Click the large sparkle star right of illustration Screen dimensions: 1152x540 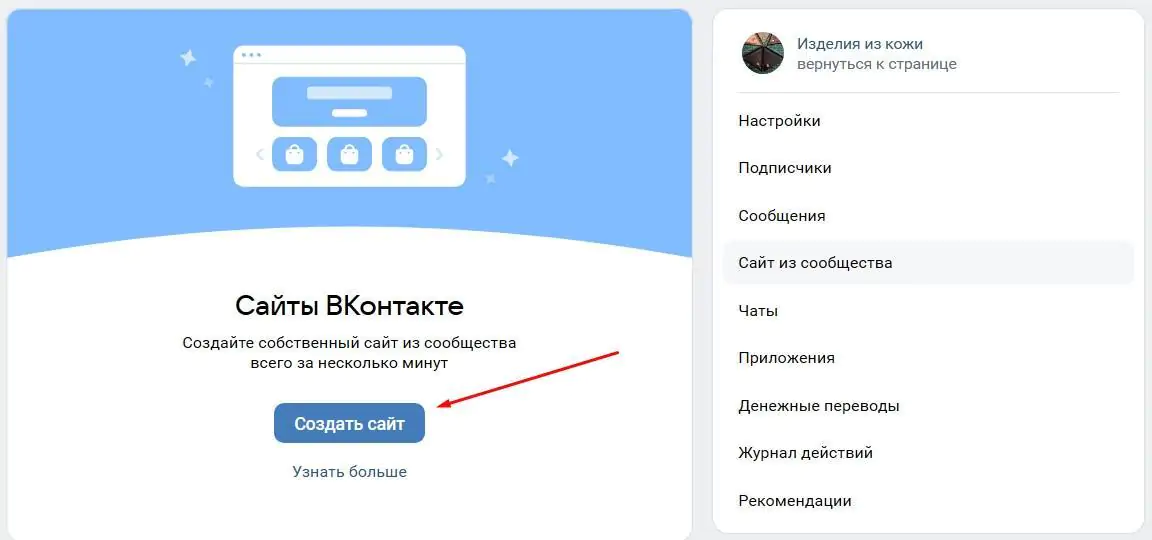pos(510,157)
